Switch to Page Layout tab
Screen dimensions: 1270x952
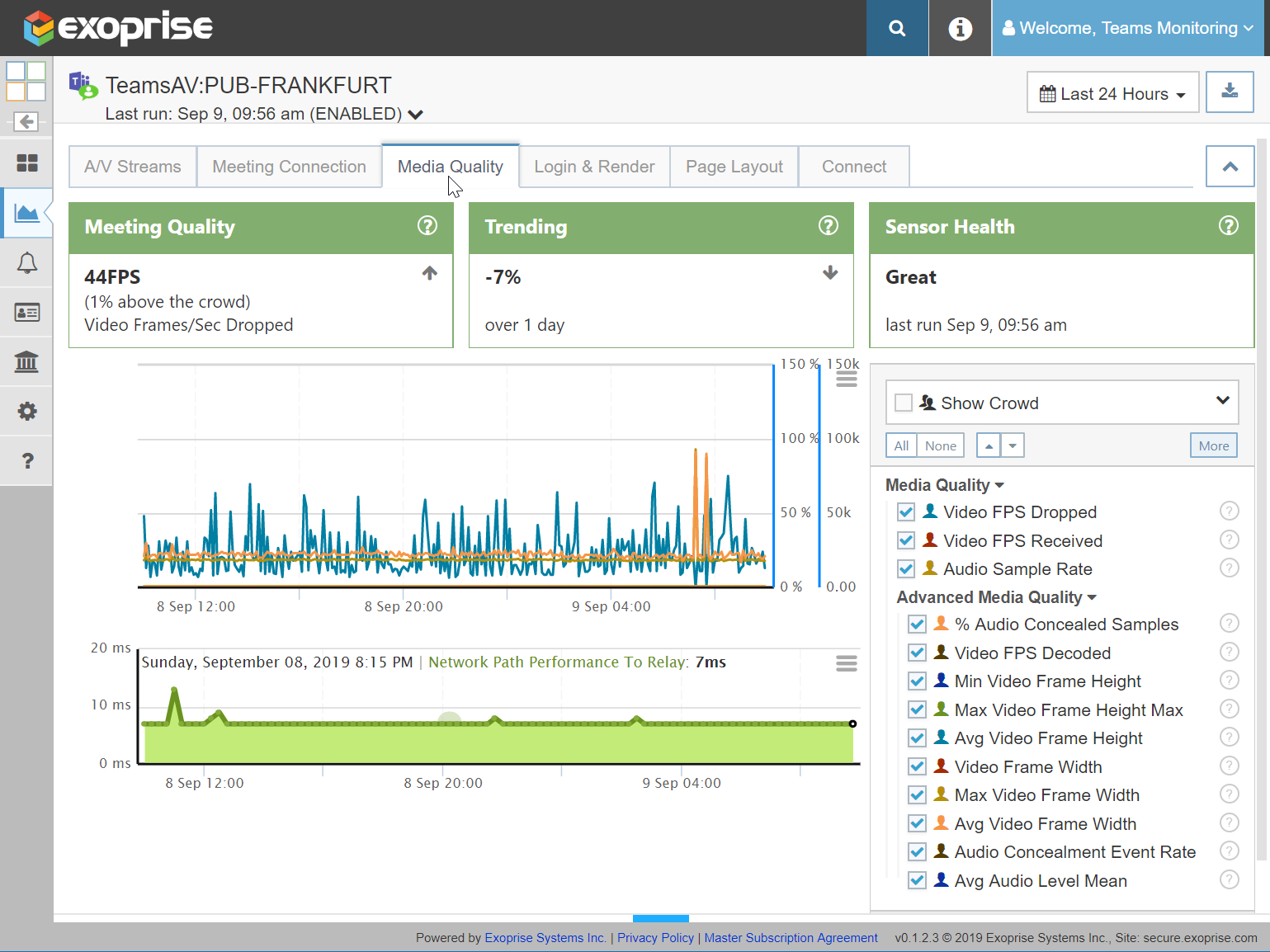point(734,167)
